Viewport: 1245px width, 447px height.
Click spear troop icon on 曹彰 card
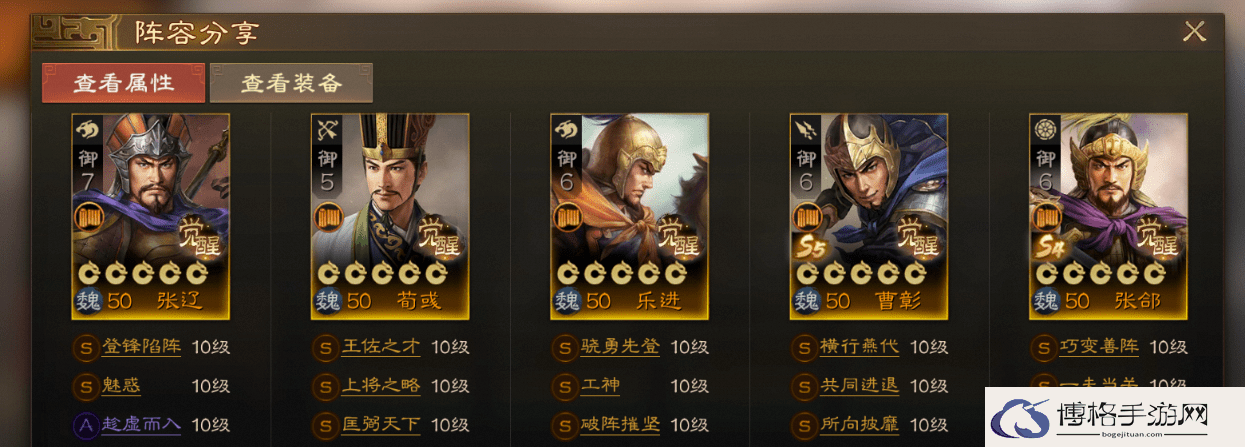click(804, 131)
